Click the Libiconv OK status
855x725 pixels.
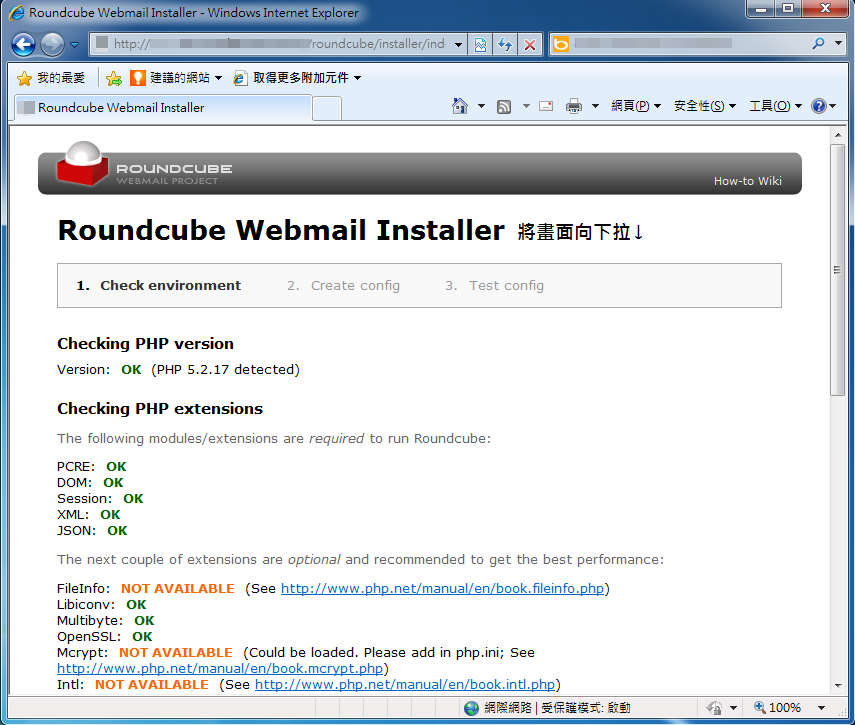[136, 605]
